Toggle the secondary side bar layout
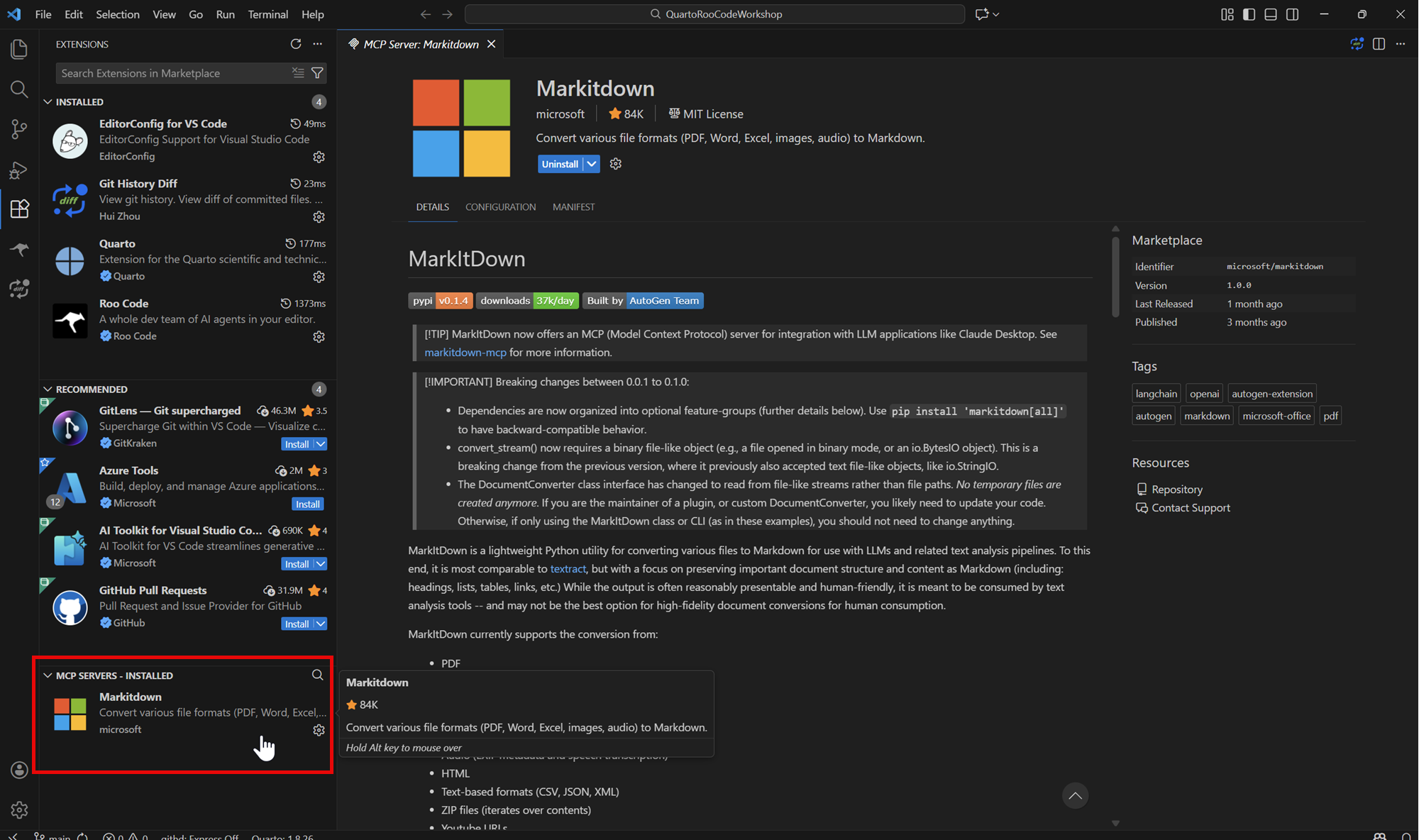Viewport: 1419px width, 840px height. coord(1293,14)
